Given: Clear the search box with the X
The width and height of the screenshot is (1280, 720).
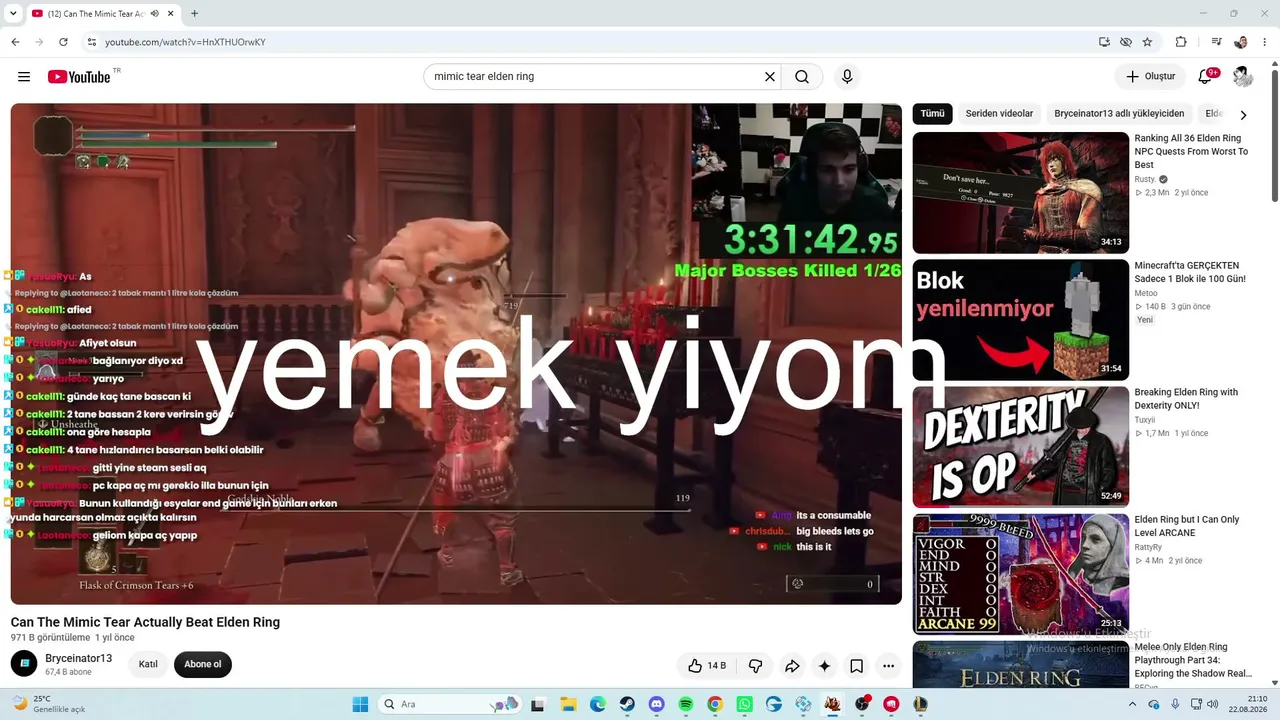Looking at the screenshot, I should point(770,77).
